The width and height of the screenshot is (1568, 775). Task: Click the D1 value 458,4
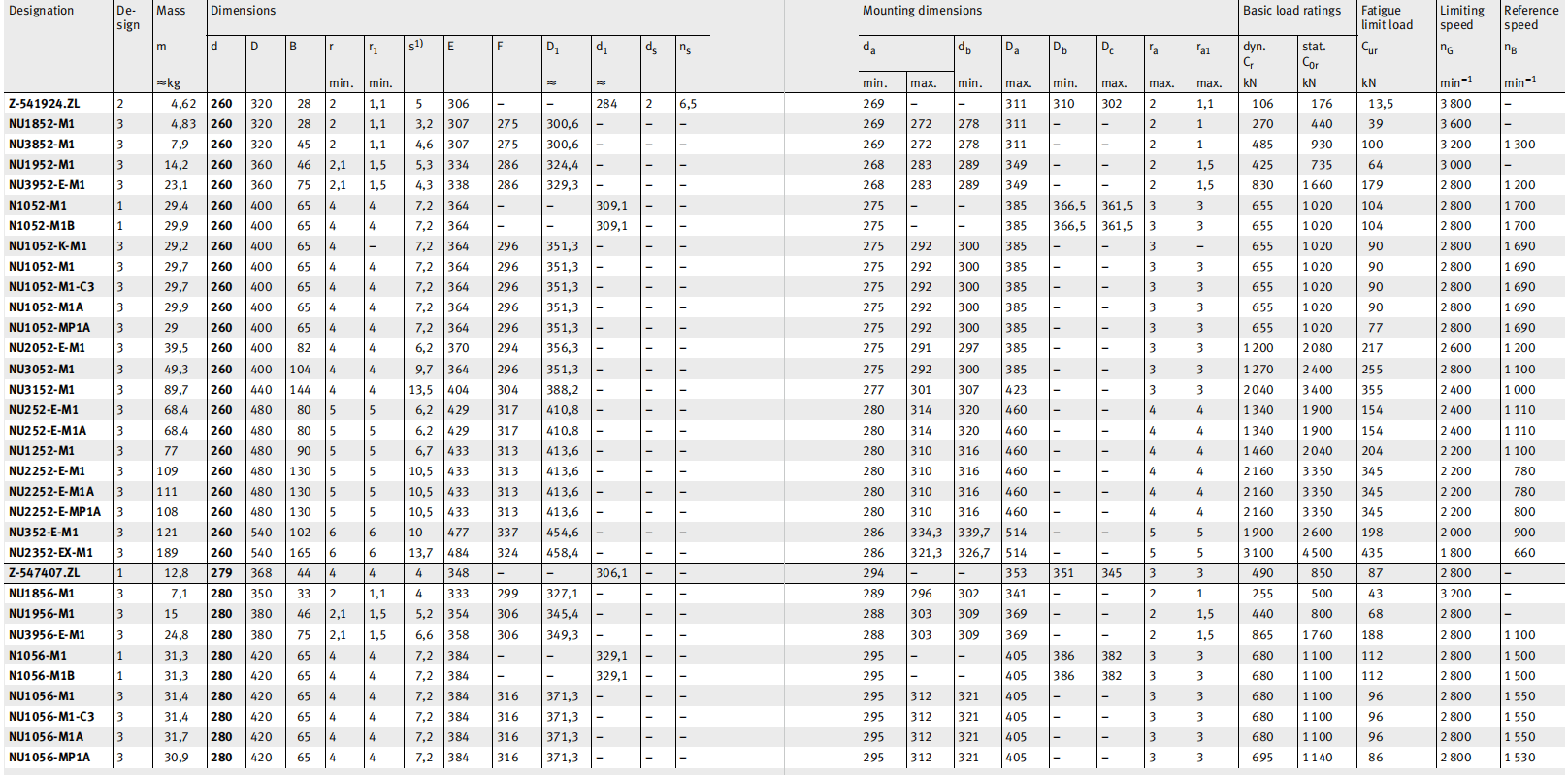tap(563, 553)
